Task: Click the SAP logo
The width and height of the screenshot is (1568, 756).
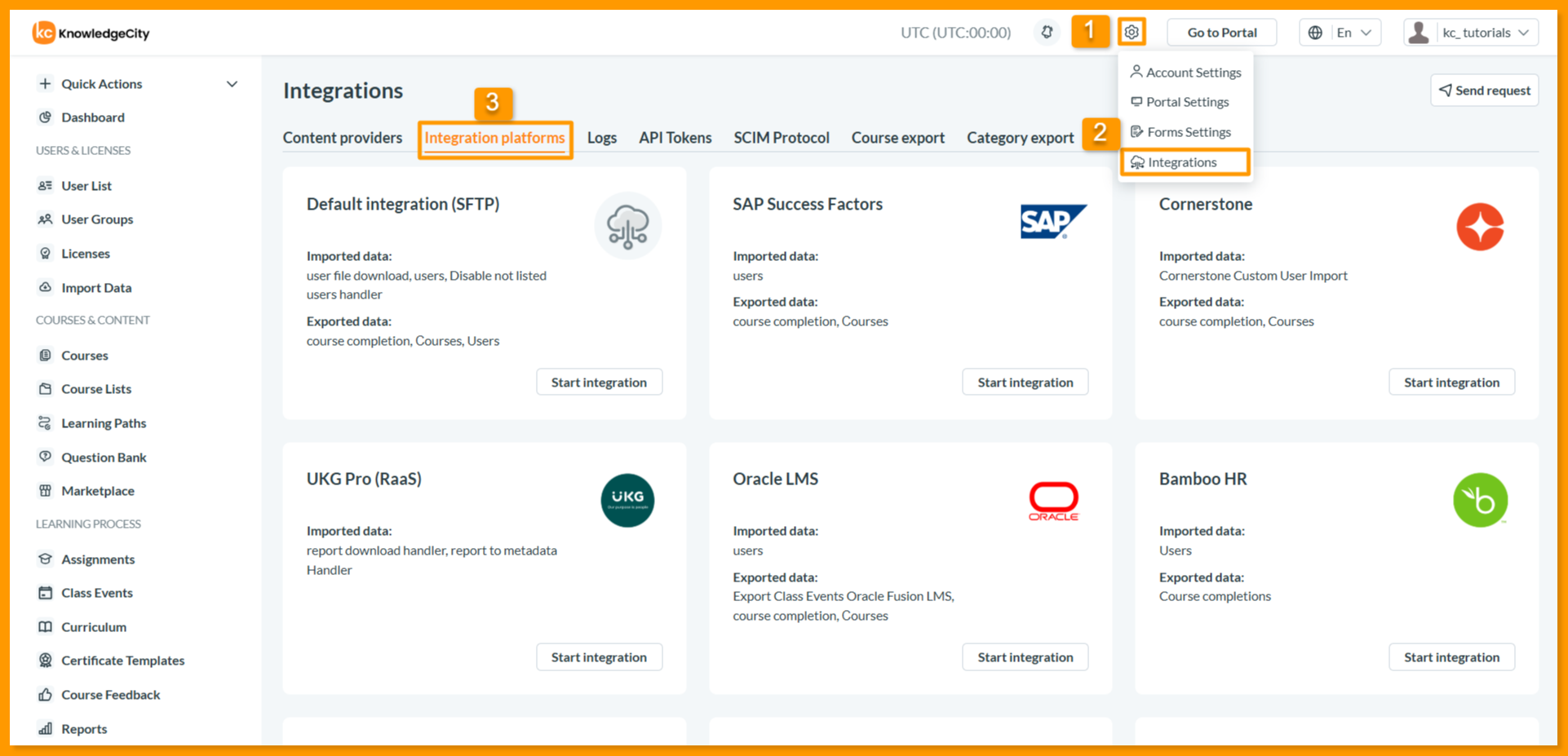Action: coord(1053,222)
